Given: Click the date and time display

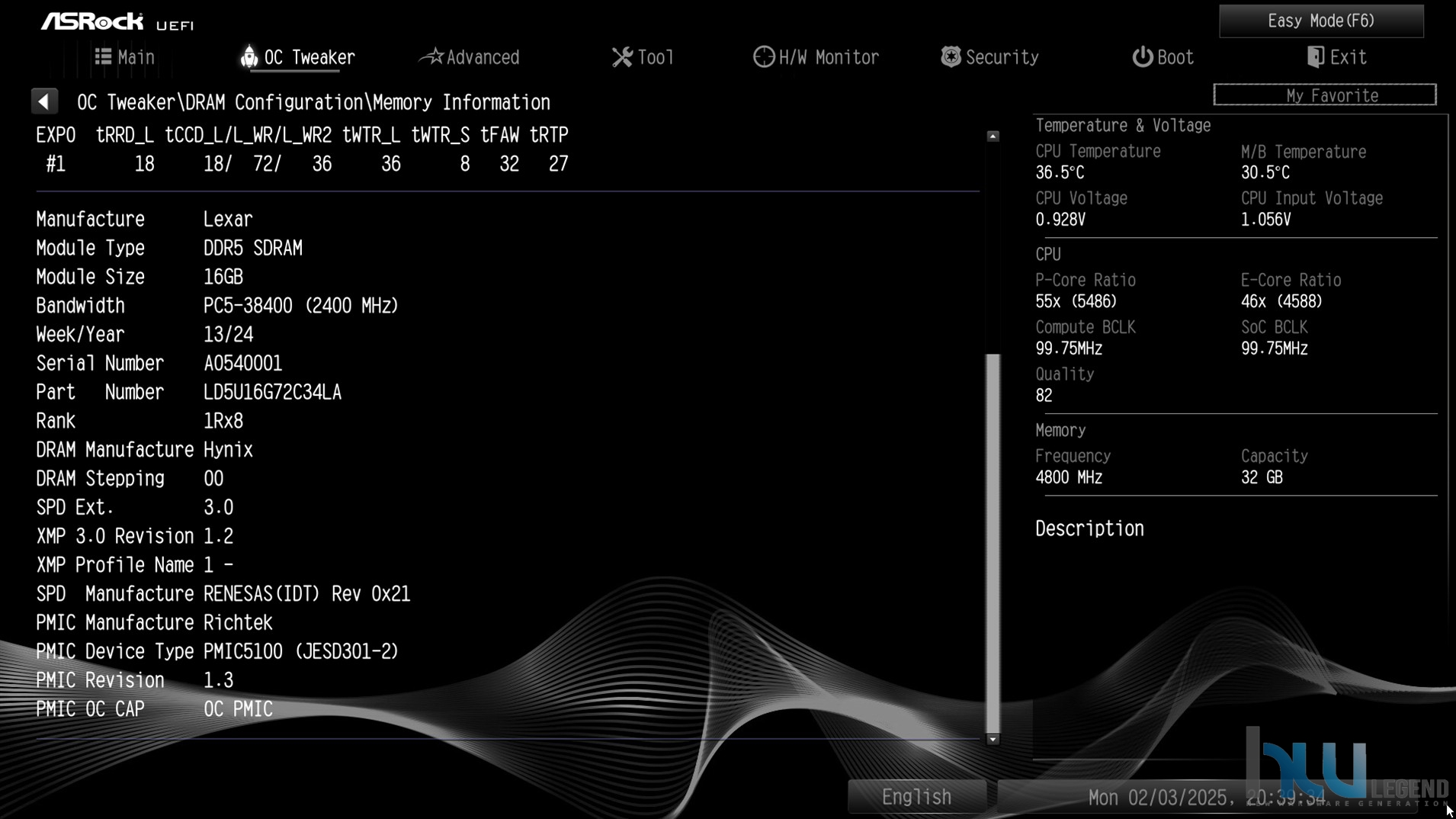Looking at the screenshot, I should (1207, 798).
